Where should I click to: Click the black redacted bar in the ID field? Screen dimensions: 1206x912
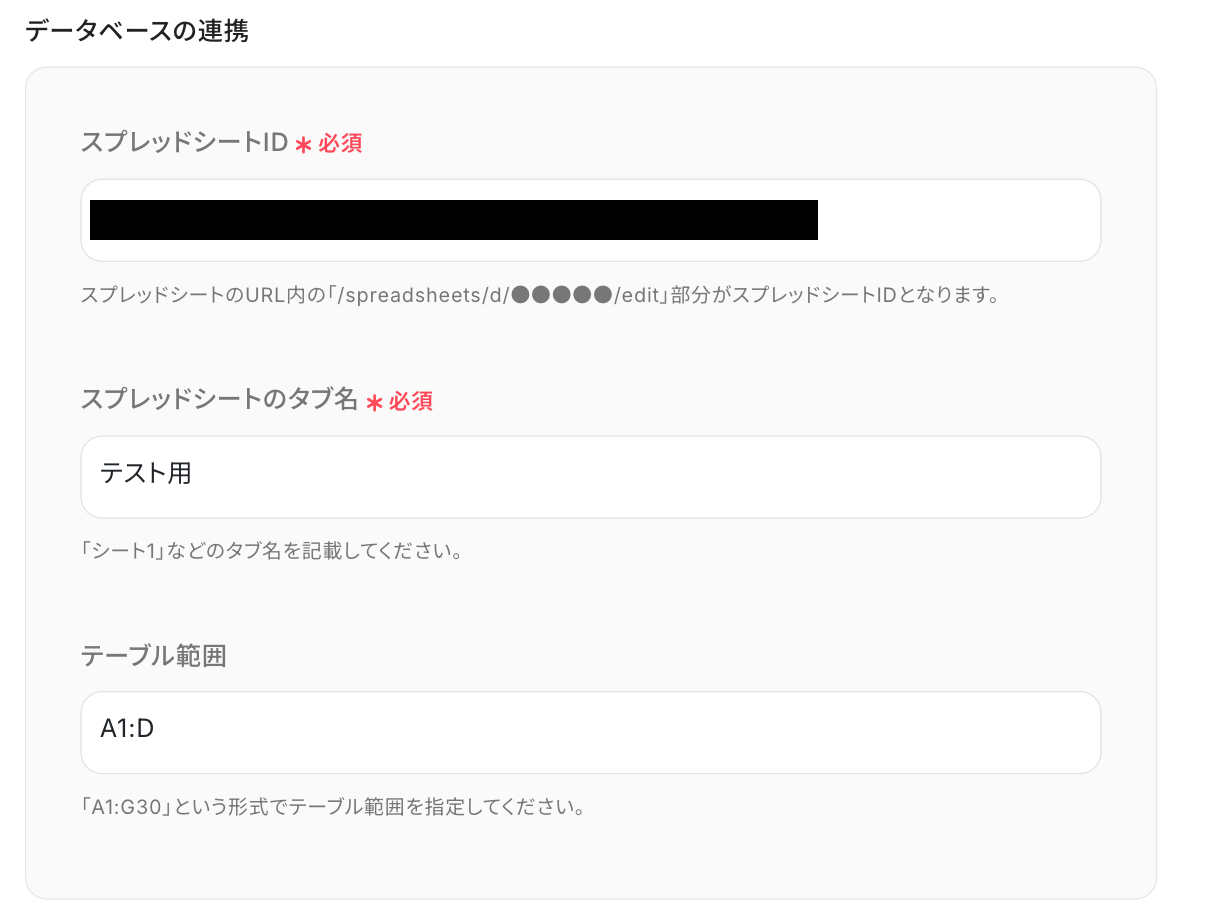click(454, 220)
